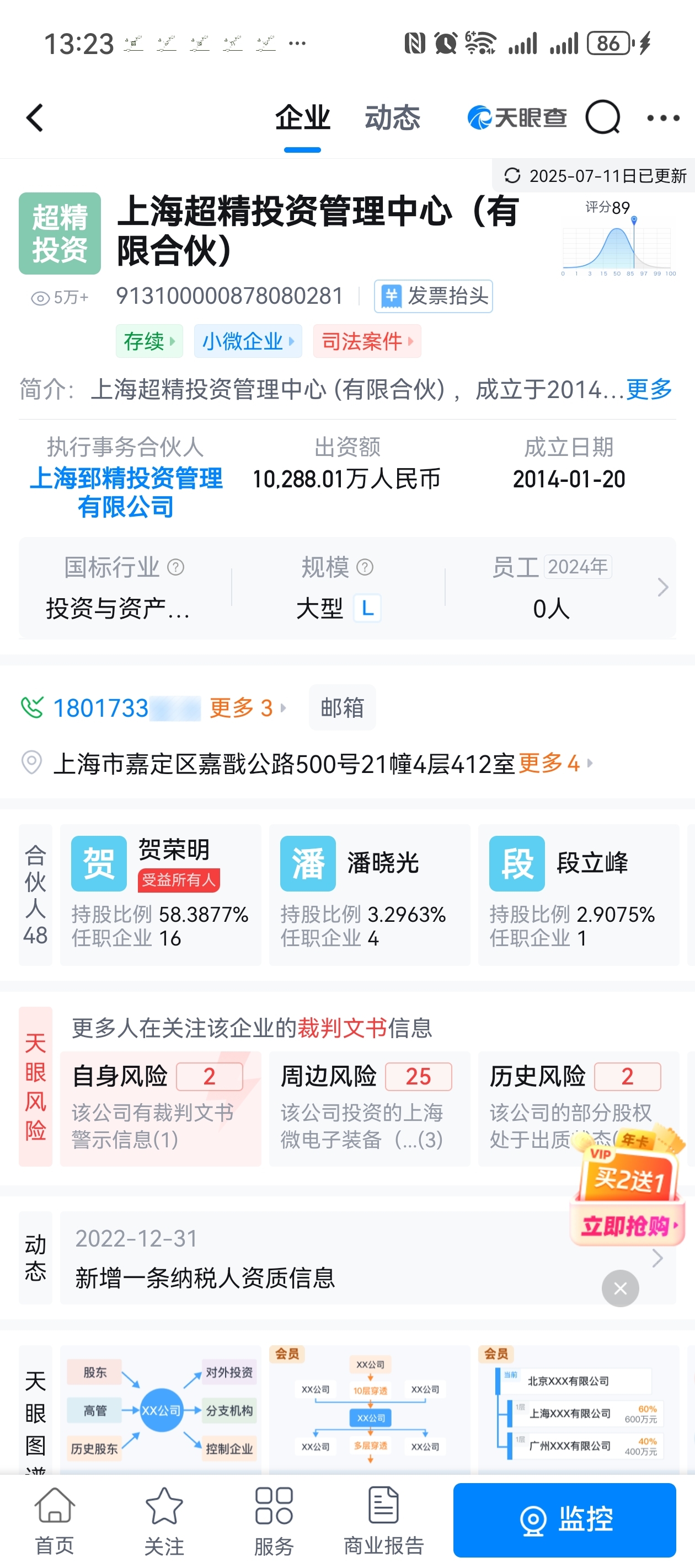Show 更多 3 phone numbers
Screen dimensions: 695x1568
click(247, 707)
